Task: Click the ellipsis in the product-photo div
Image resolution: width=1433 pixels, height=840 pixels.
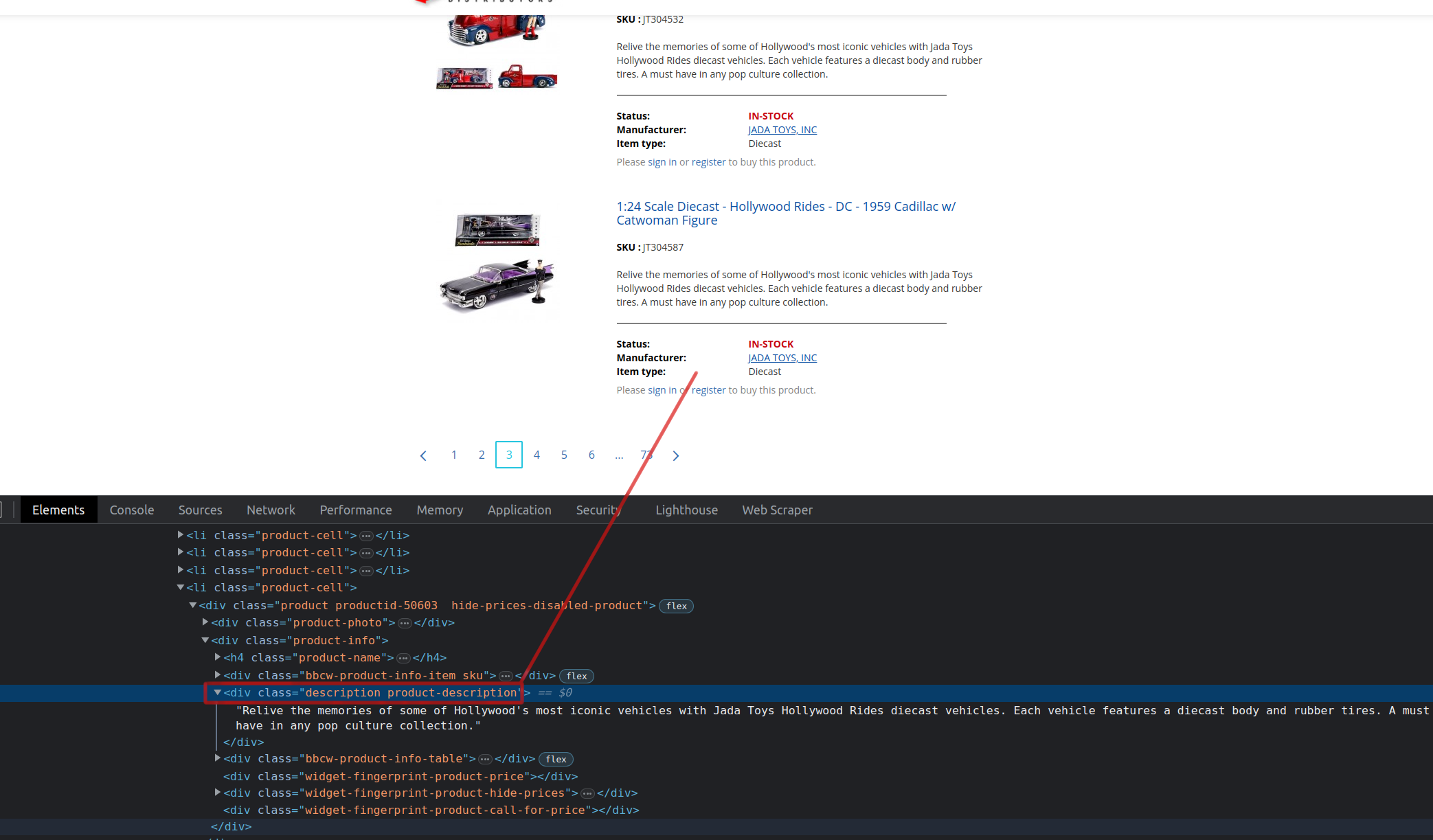Action: pyautogui.click(x=405, y=623)
